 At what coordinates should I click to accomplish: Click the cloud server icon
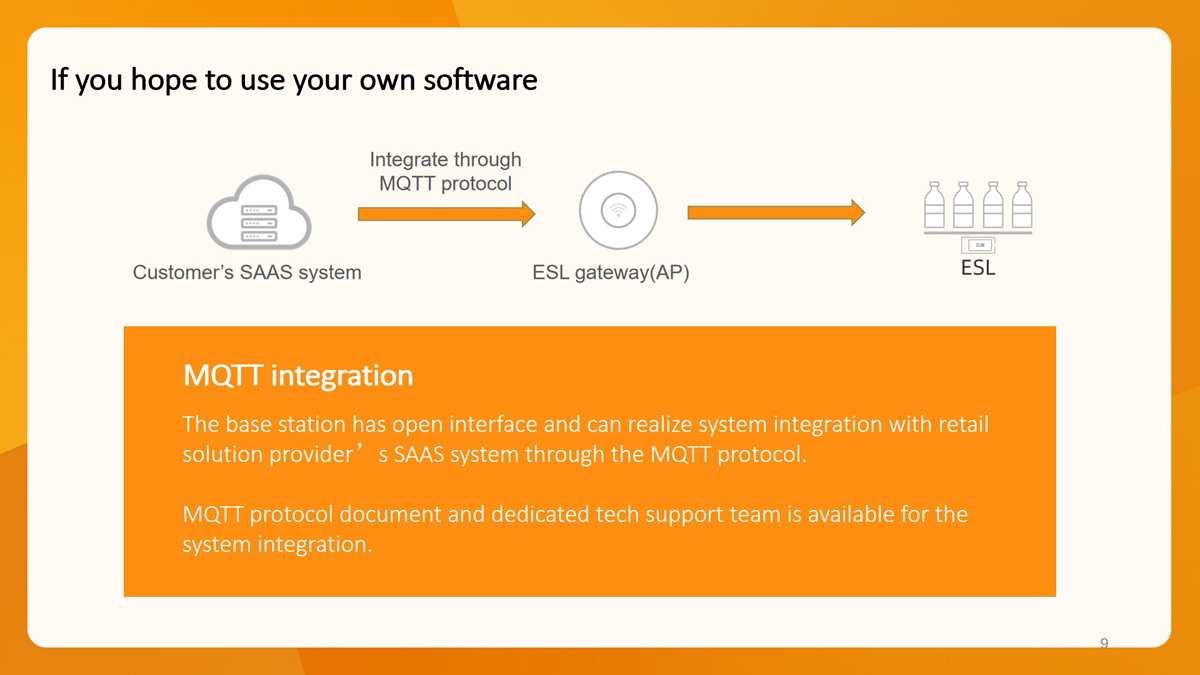point(258,214)
